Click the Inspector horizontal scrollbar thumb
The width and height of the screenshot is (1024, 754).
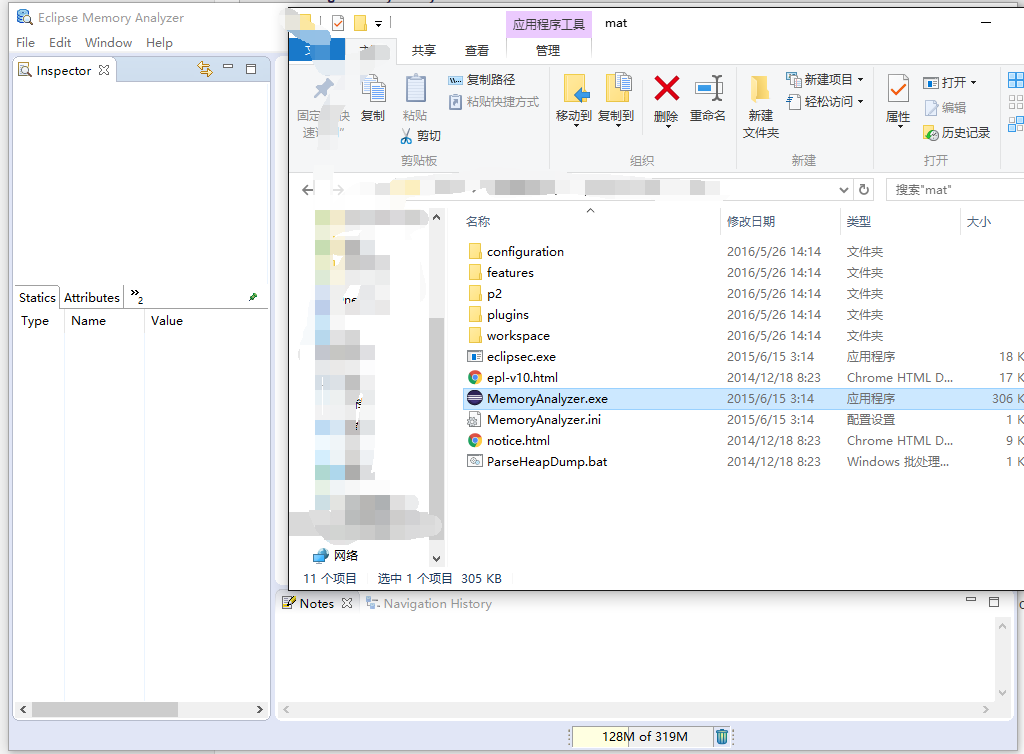(104, 710)
